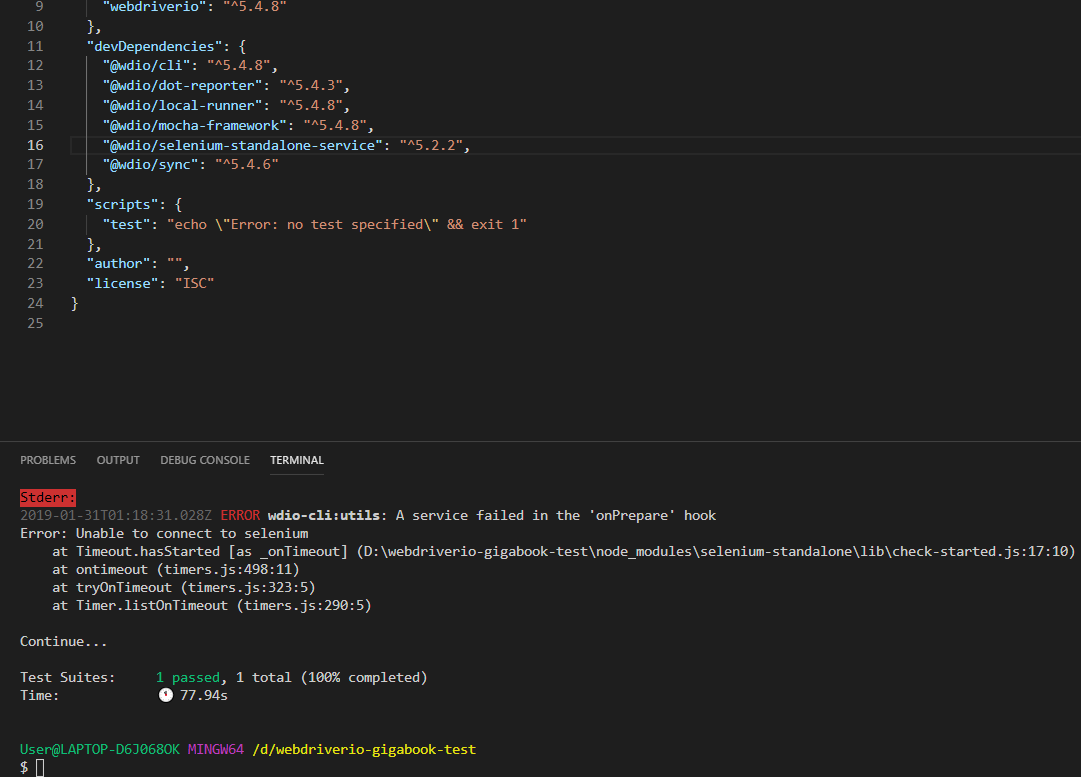The width and height of the screenshot is (1081, 777).
Task: Open the DEBUG CONSOLE tab
Action: coord(205,460)
